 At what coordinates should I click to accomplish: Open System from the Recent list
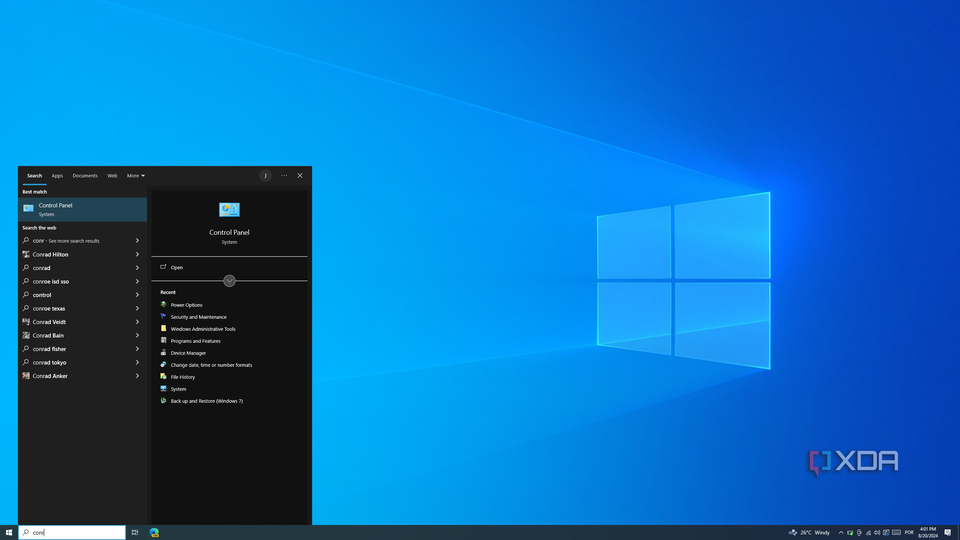tap(178, 389)
